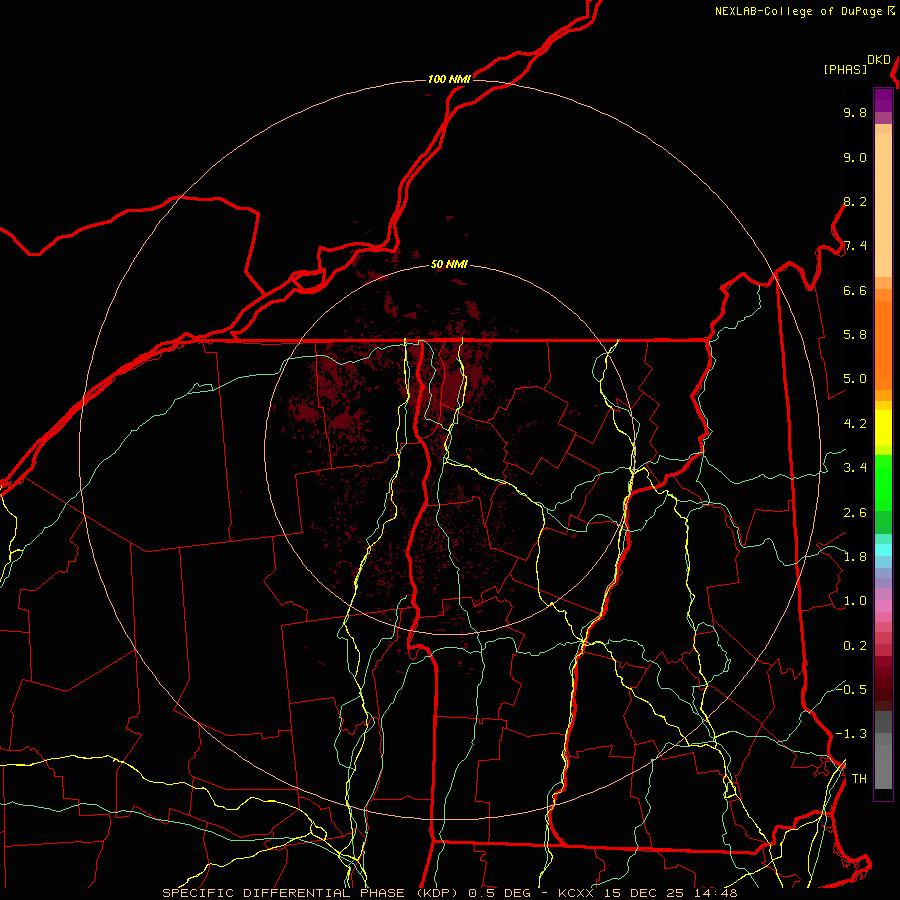This screenshot has height=900, width=900.
Task: Click the 1.8 value on the color scale
Action: [x=855, y=557]
